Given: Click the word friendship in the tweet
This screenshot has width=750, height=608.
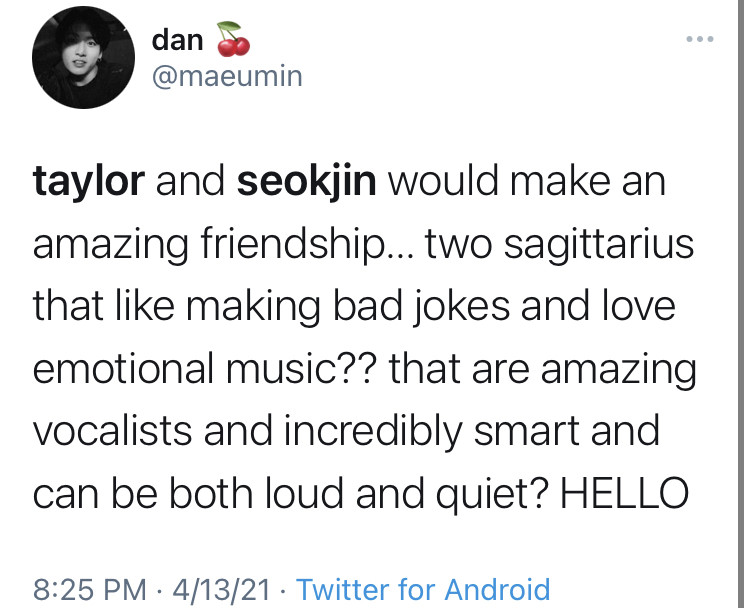Looking at the screenshot, I should click(293, 245).
